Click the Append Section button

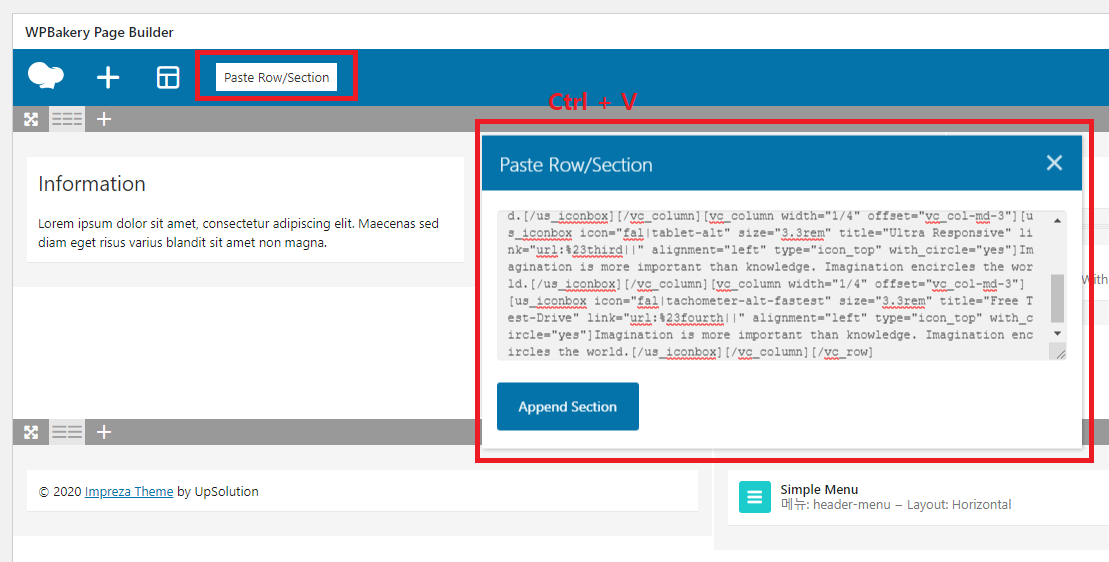click(x=568, y=406)
